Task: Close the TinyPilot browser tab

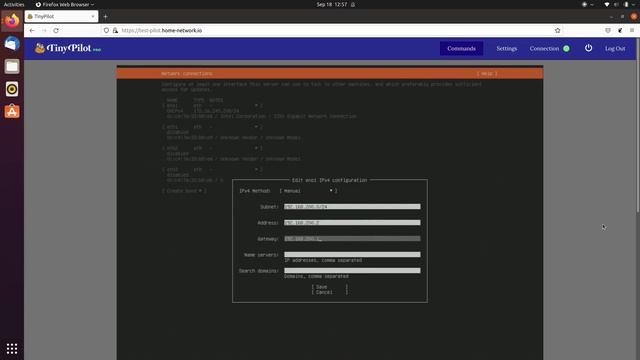Action: pyautogui.click(x=93, y=17)
